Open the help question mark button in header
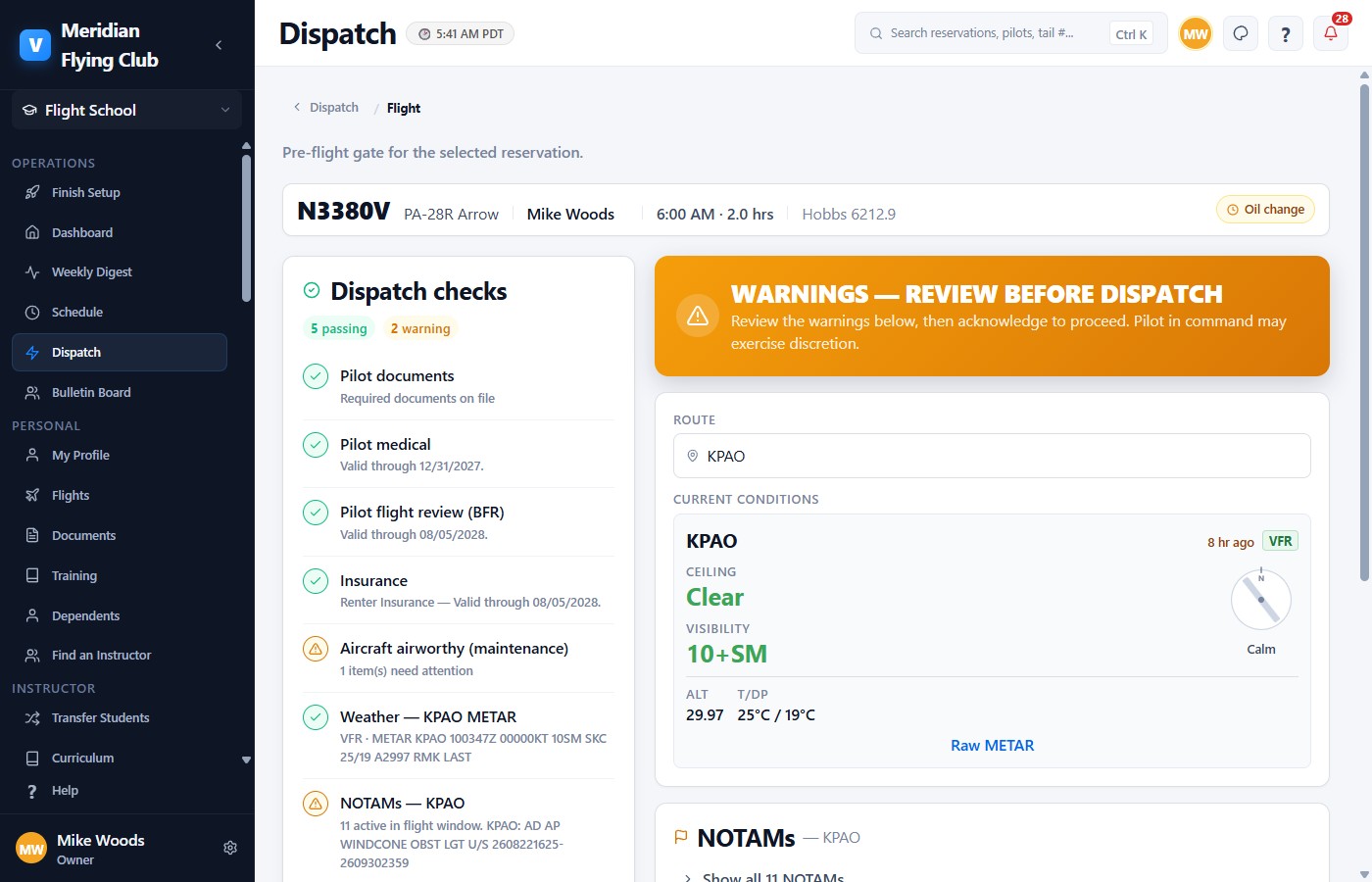 pyautogui.click(x=1286, y=33)
